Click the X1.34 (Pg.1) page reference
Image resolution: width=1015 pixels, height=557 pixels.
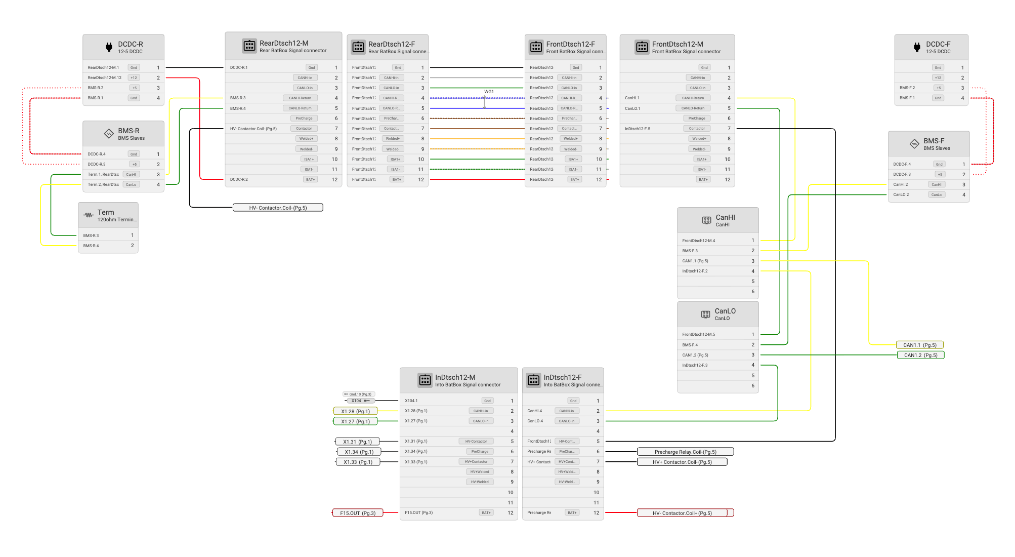(x=358, y=452)
